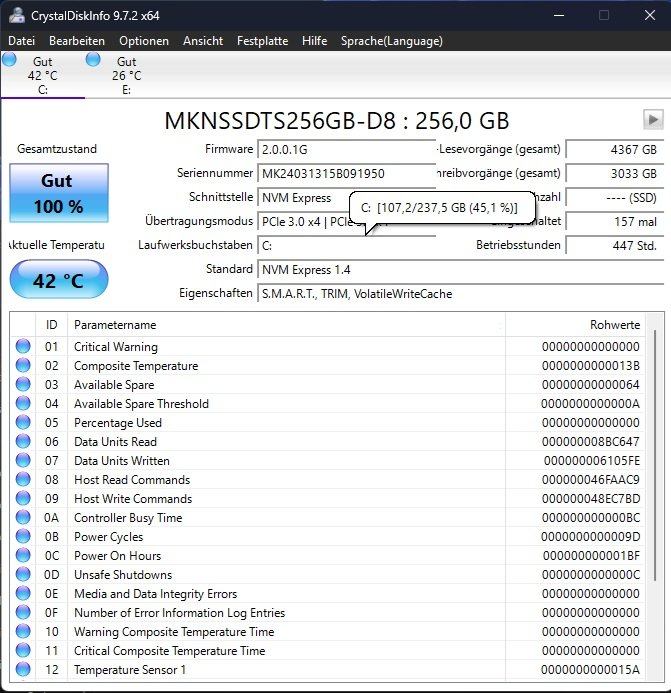The height and width of the screenshot is (693, 671).
Task: Click the next disk arrow button
Action: point(653,119)
